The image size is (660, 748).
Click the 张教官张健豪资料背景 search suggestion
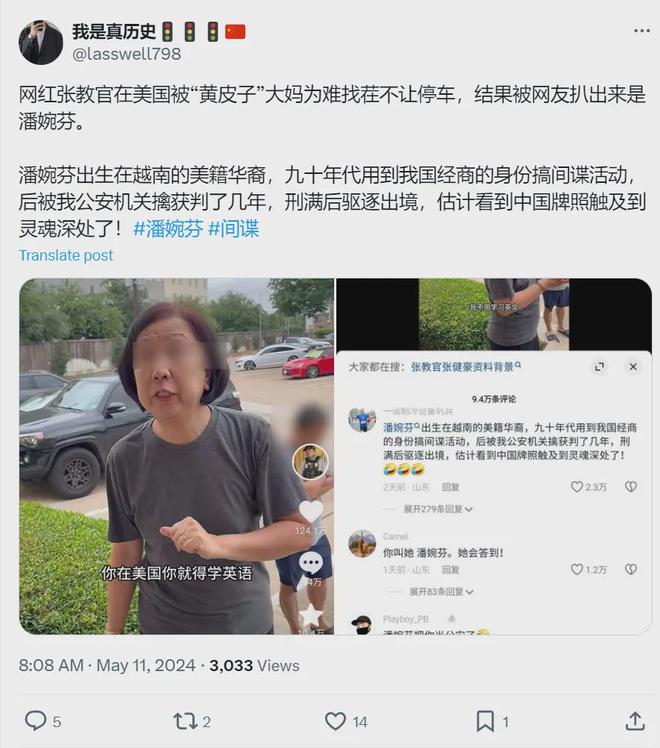[x=465, y=366]
